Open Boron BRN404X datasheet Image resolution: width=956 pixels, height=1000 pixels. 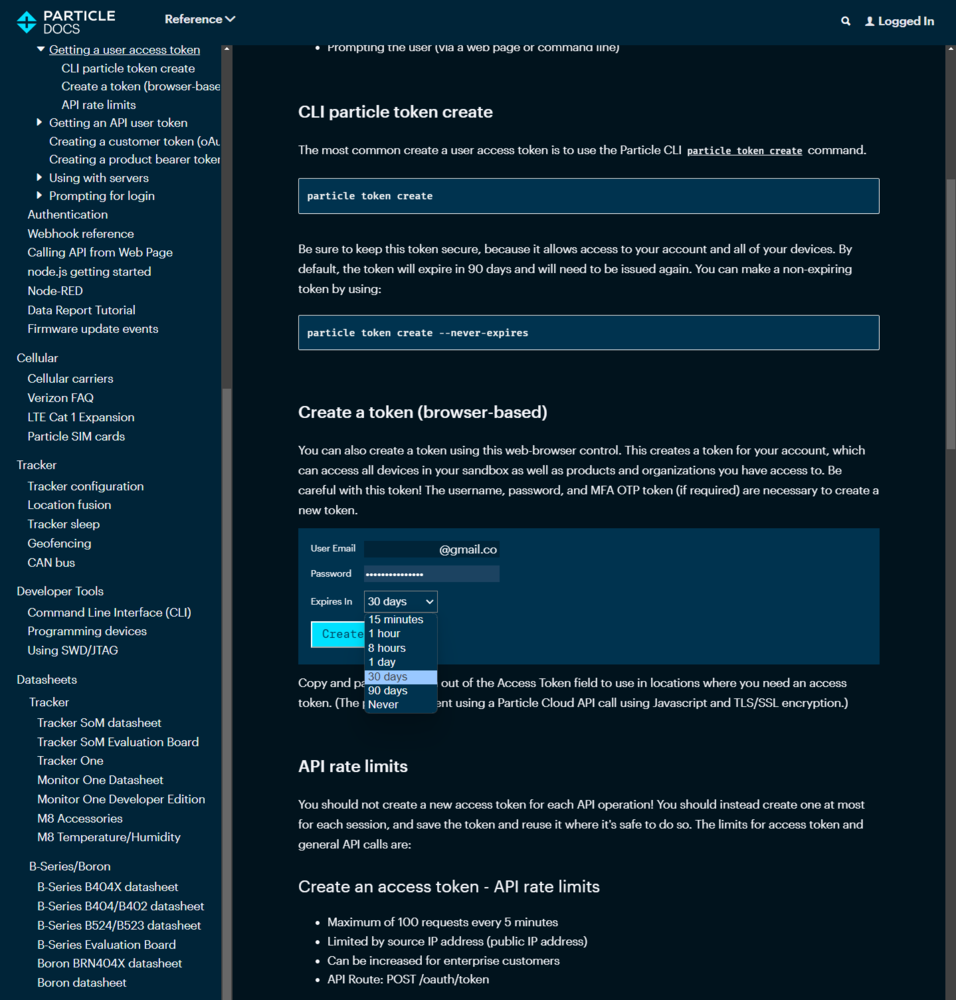(x=110, y=963)
